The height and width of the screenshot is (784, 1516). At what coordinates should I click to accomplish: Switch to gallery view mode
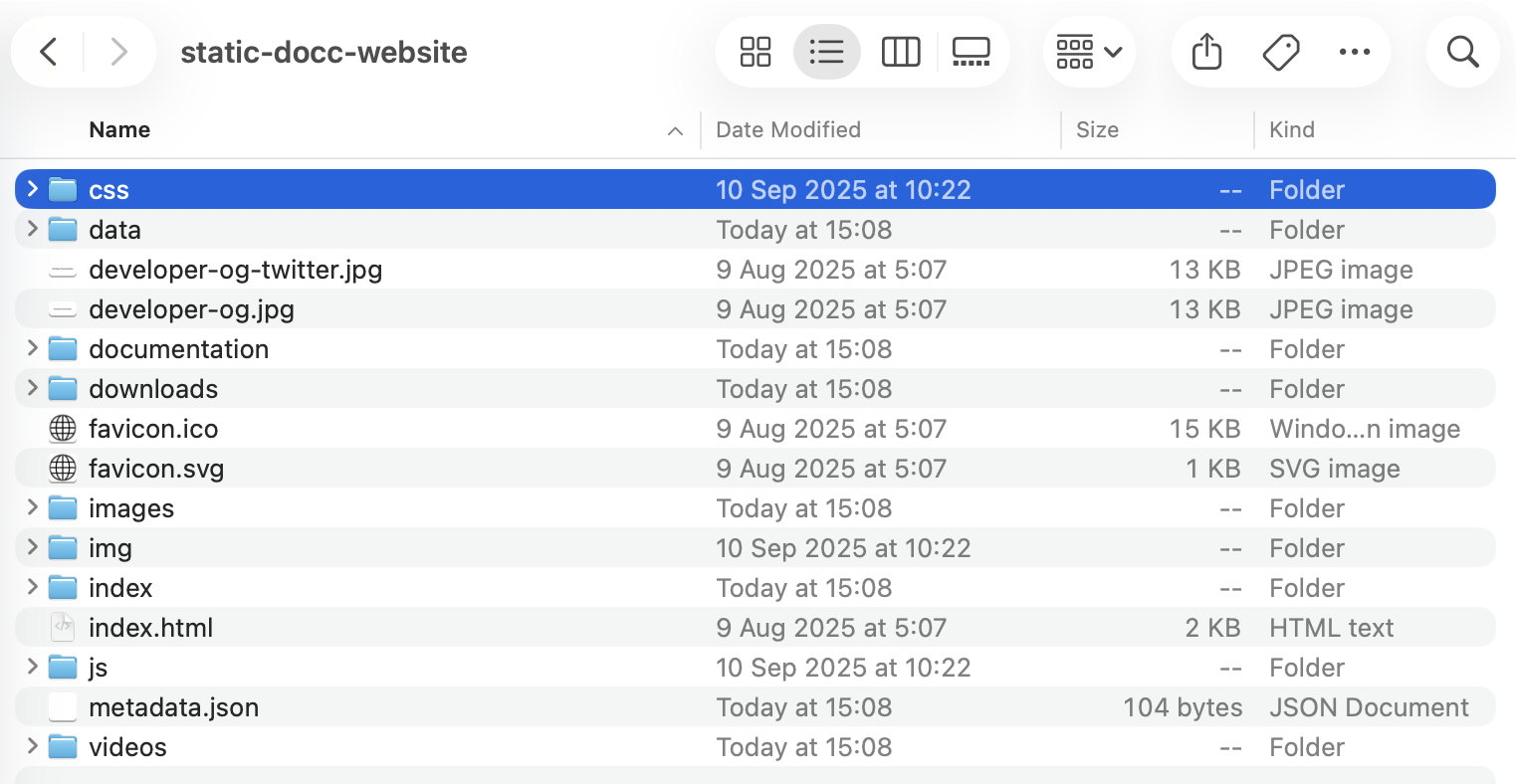[x=971, y=51]
